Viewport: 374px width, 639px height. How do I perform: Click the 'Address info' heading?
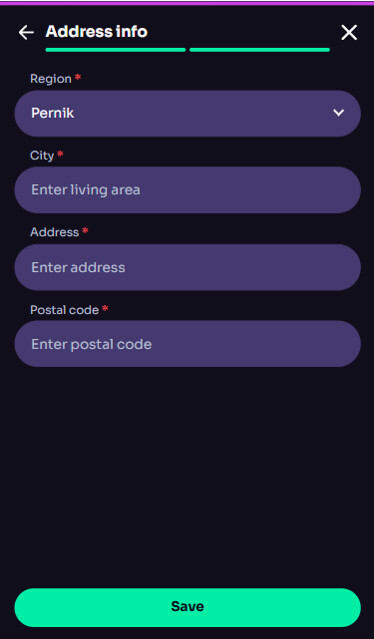tap(97, 31)
